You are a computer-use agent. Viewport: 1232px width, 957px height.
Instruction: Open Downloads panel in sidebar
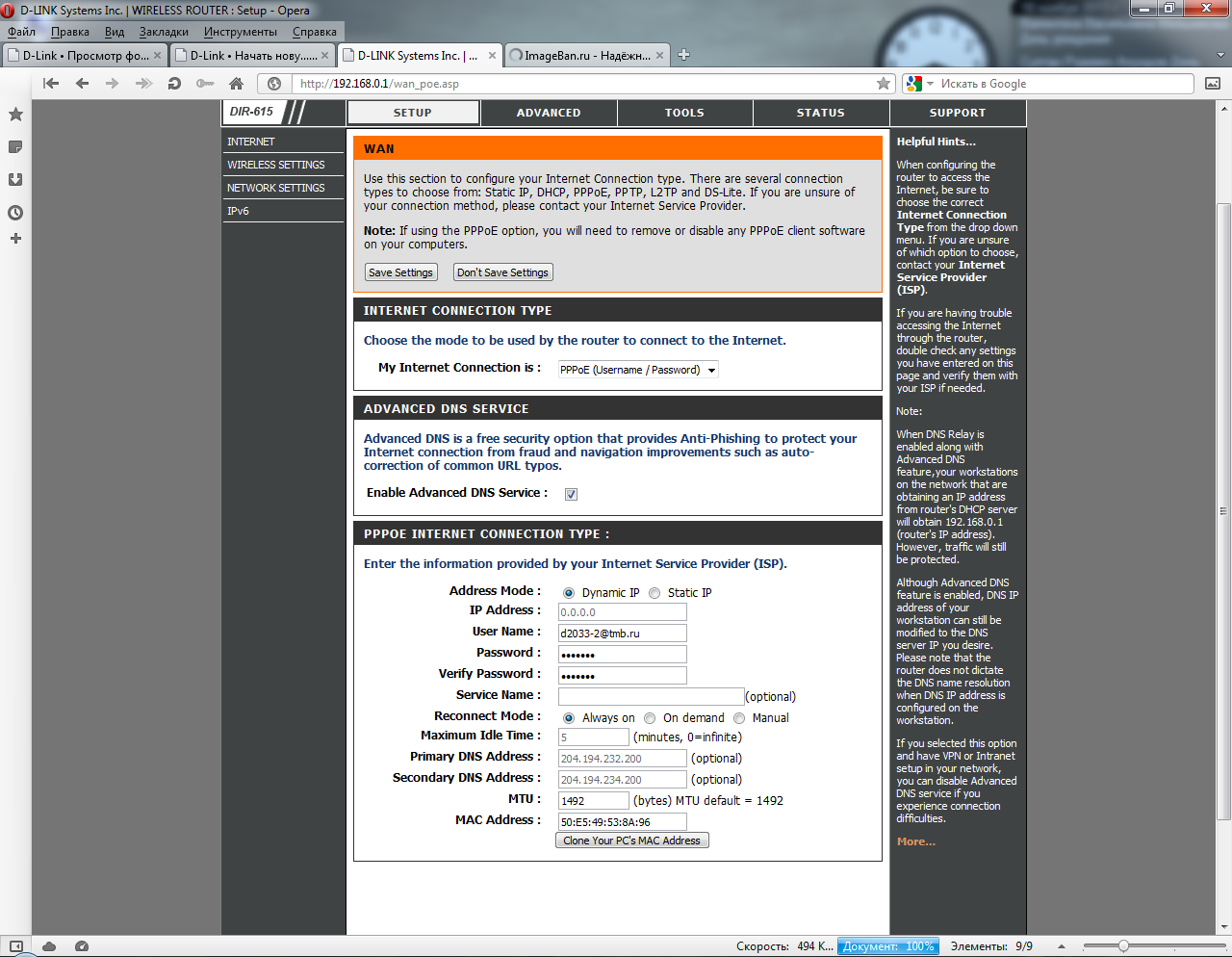[15, 180]
